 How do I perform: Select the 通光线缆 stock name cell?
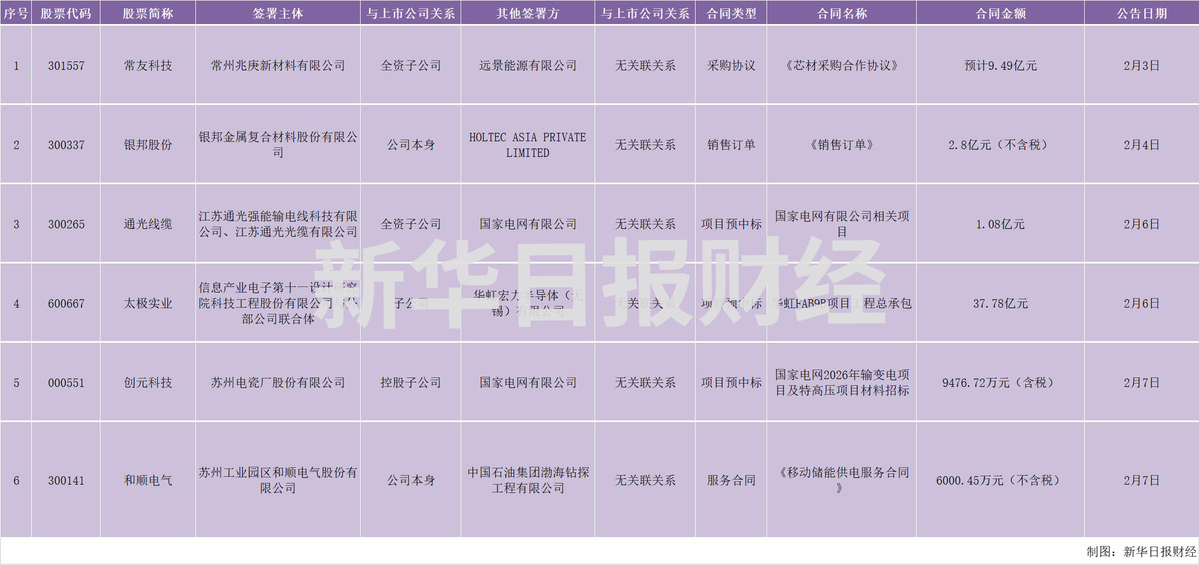click(x=147, y=224)
